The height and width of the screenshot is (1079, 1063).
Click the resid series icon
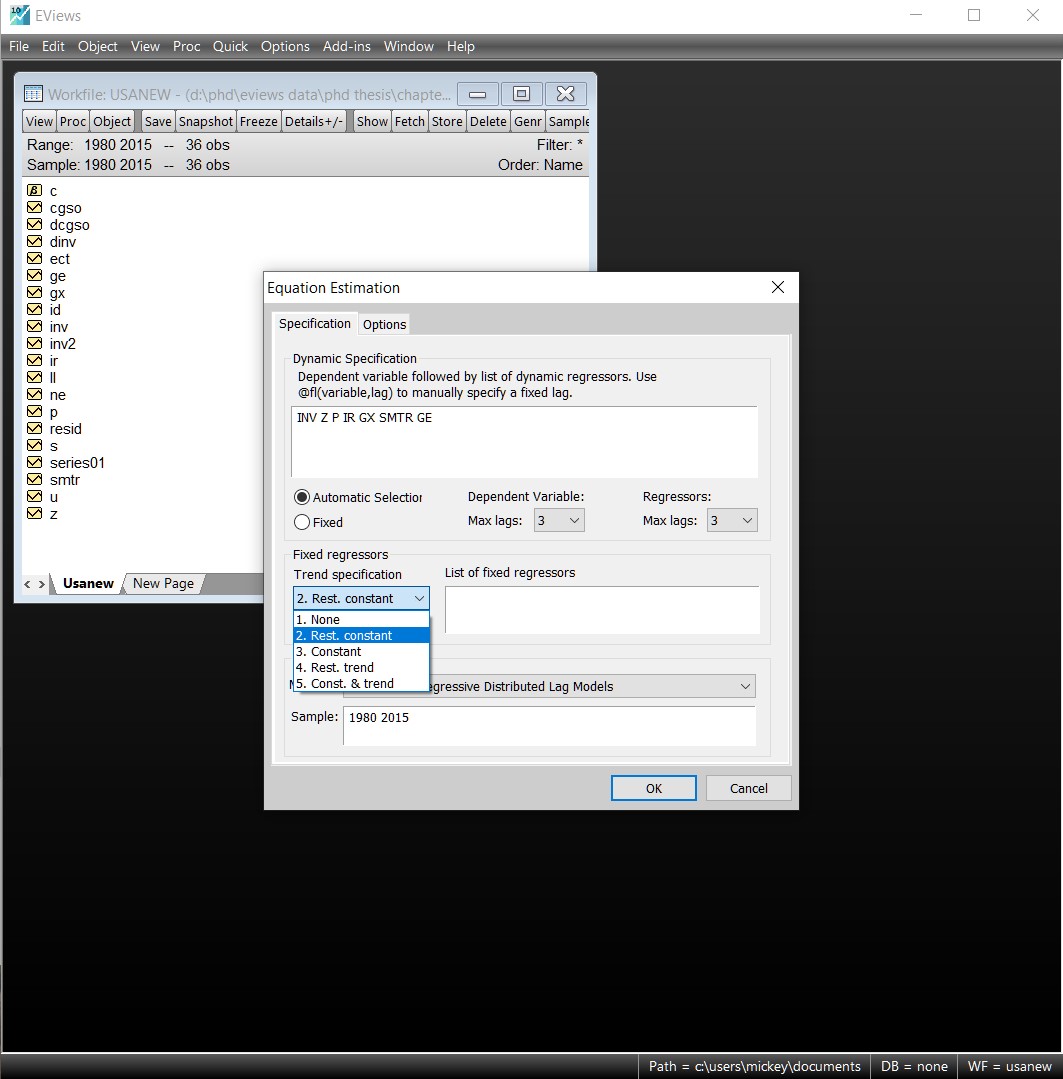point(34,429)
